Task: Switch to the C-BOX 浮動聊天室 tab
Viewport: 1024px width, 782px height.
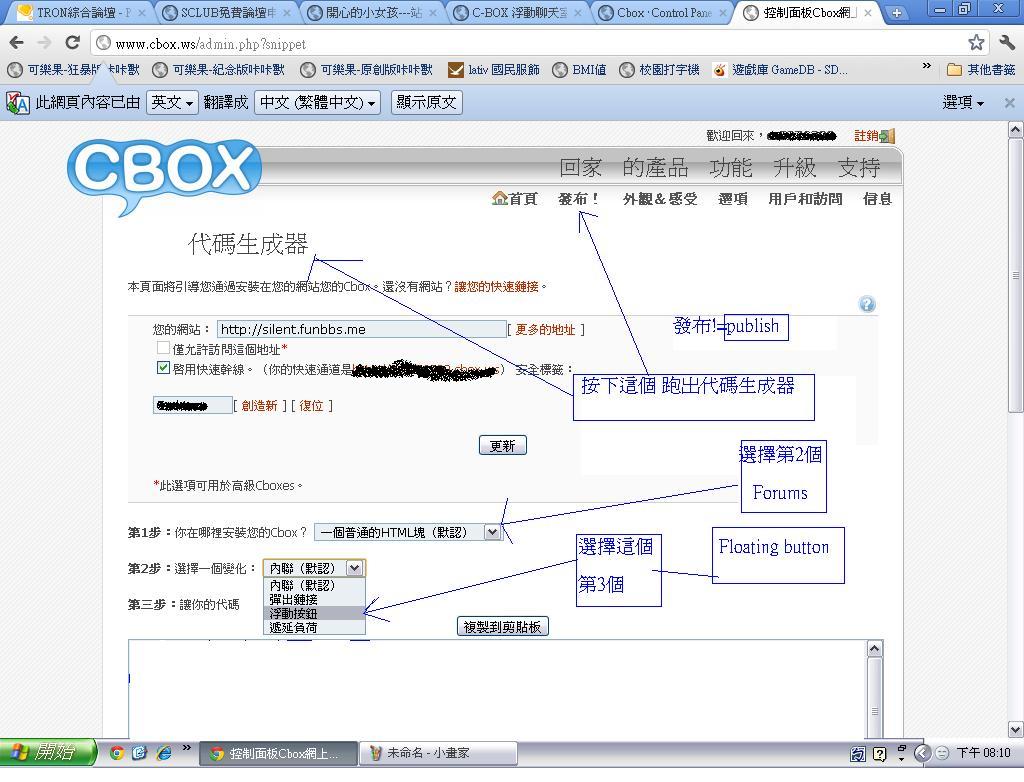Action: point(516,13)
